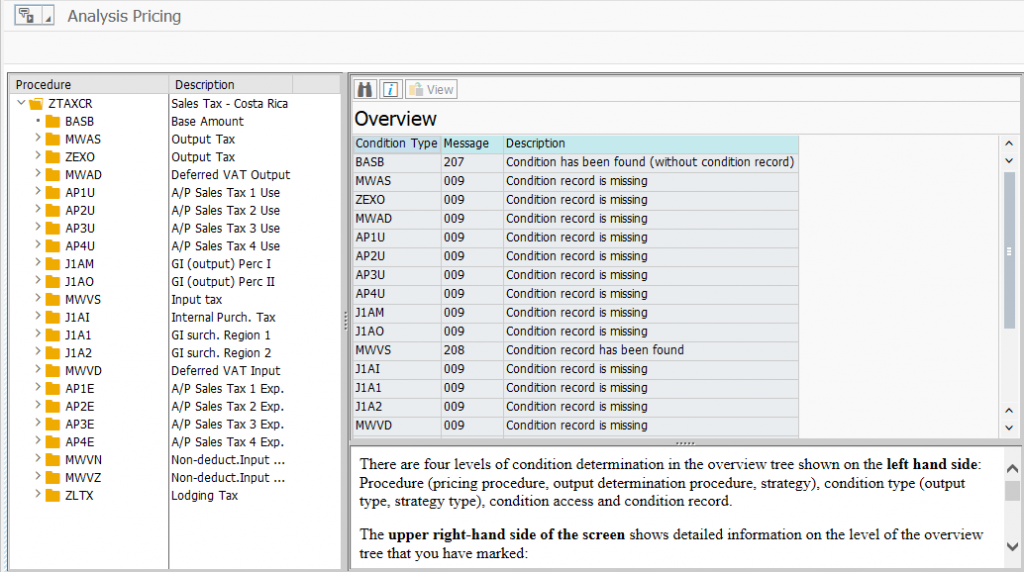Click the J1A2 folder icon
The width and height of the screenshot is (1024, 572).
tap(53, 353)
